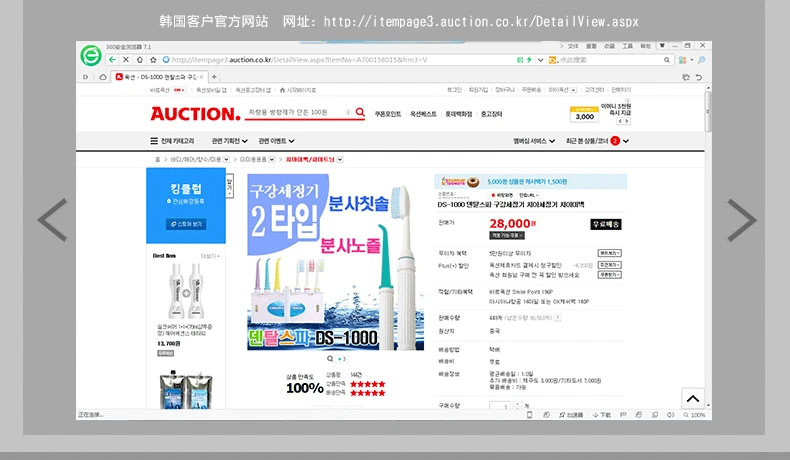This screenshot has height=460, width=790.
Task: Click the main DS-1000 product image
Action: coord(335,262)
